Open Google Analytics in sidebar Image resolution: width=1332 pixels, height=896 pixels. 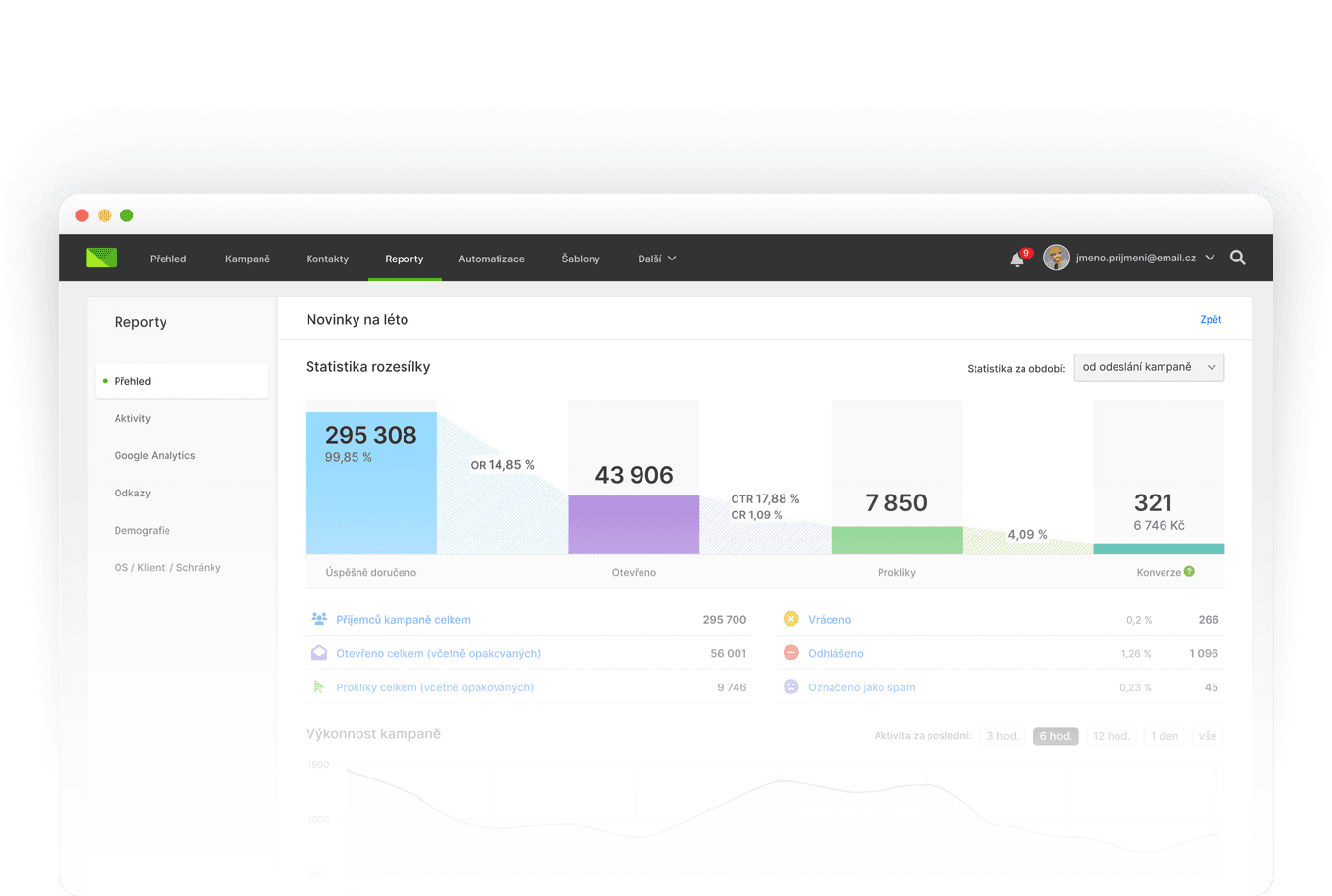click(x=155, y=455)
